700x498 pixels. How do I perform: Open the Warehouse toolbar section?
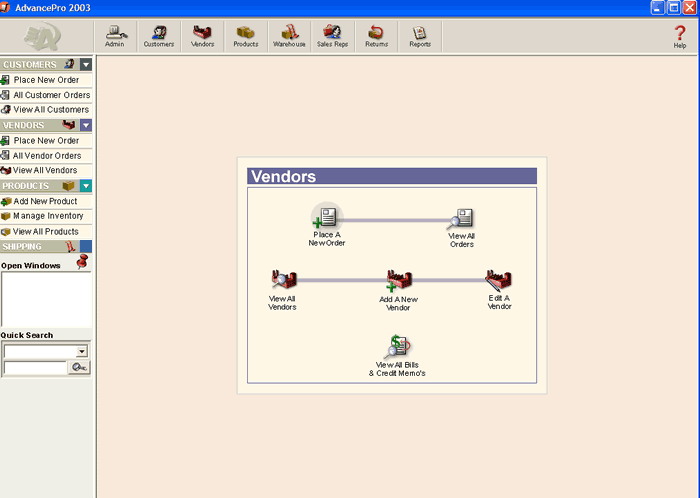pyautogui.click(x=289, y=36)
